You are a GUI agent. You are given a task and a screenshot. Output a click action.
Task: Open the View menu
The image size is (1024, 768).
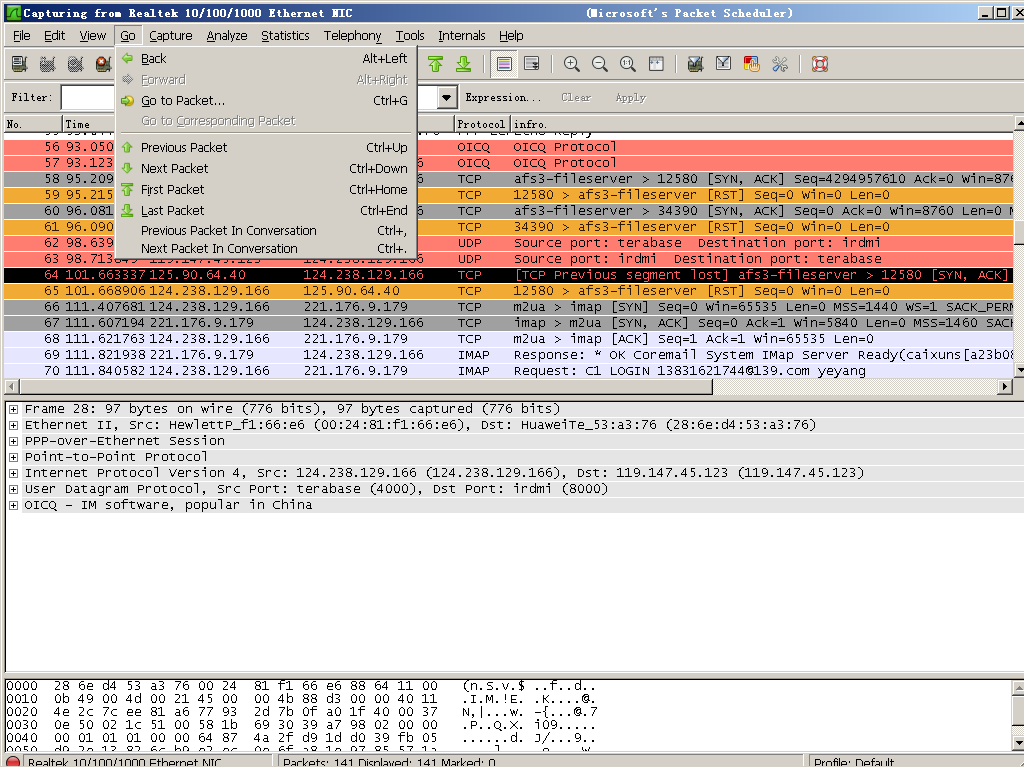[x=93, y=36]
